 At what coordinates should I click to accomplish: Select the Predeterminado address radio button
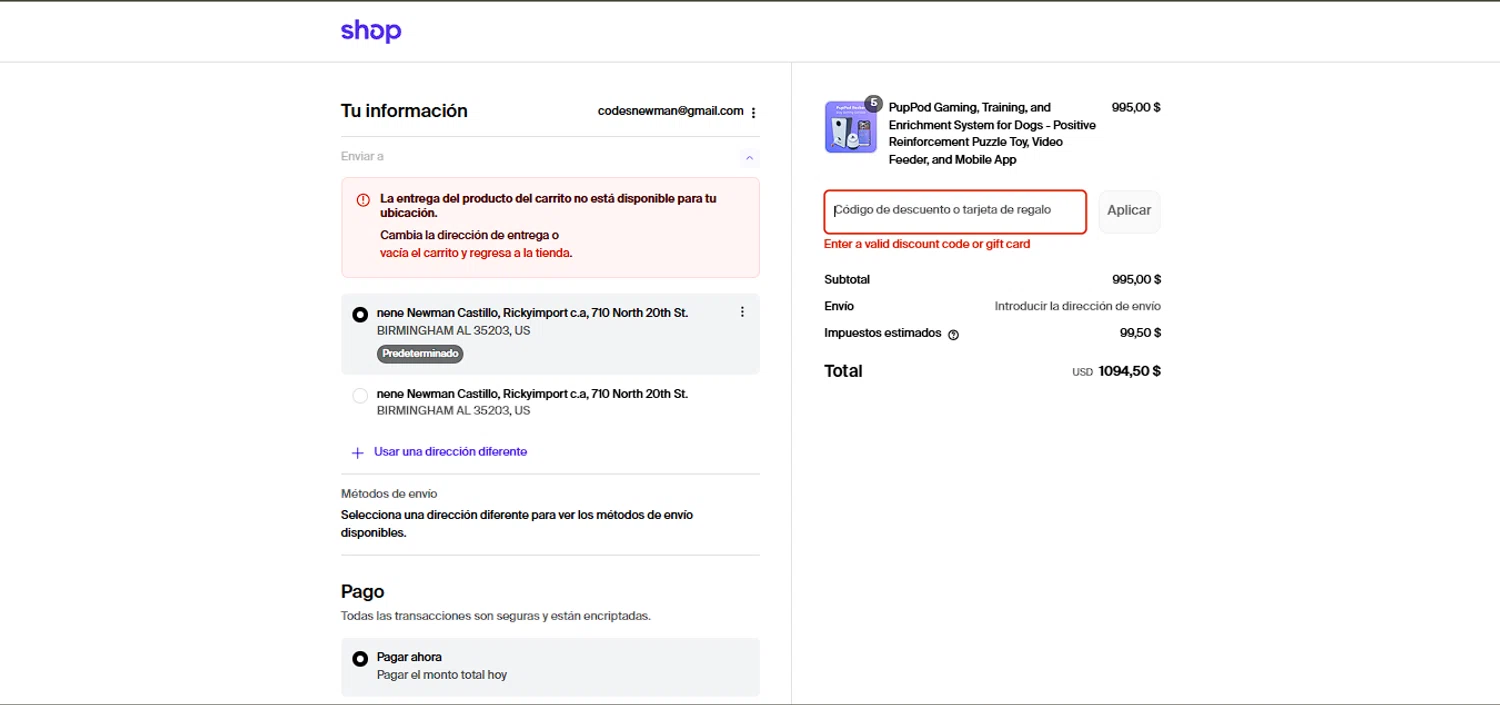tap(360, 314)
